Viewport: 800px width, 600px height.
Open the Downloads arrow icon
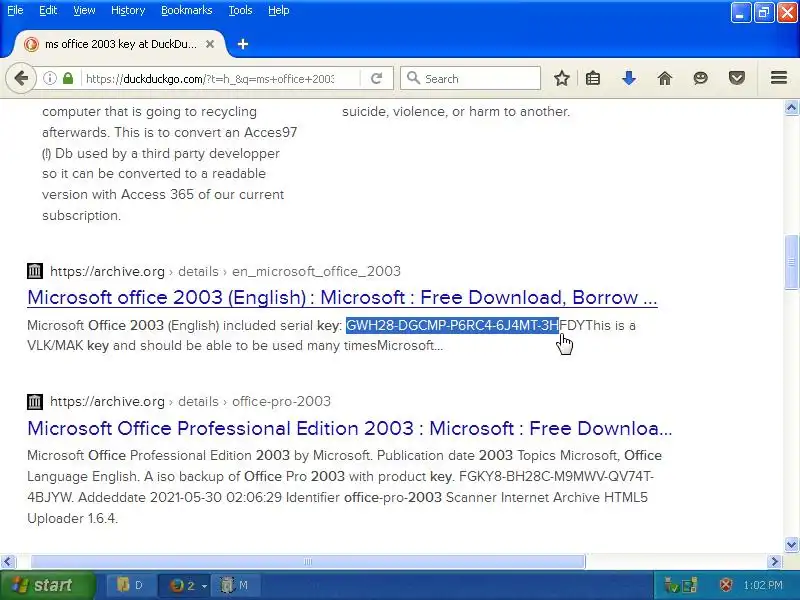[x=629, y=78]
